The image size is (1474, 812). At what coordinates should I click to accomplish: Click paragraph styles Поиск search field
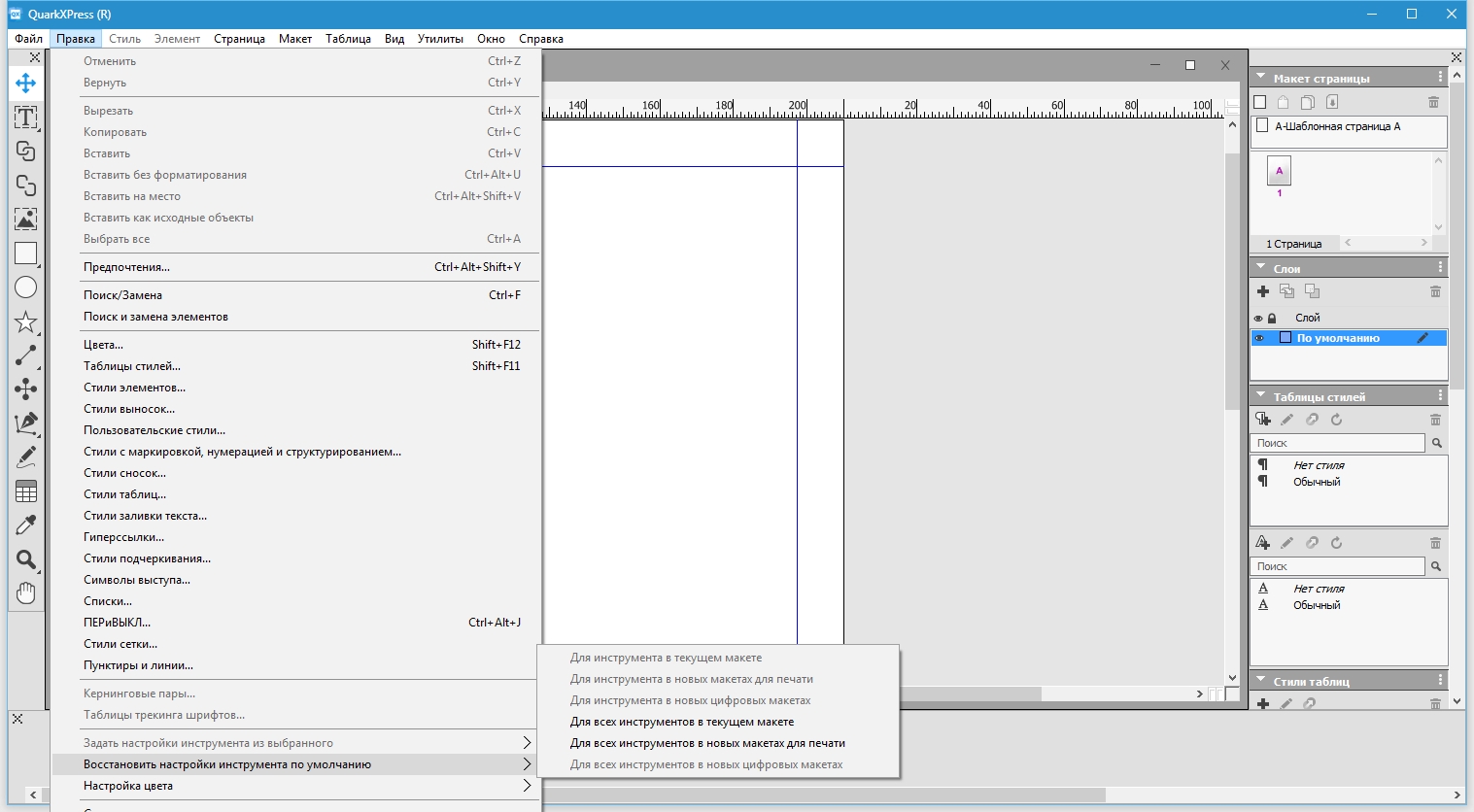tap(1338, 443)
